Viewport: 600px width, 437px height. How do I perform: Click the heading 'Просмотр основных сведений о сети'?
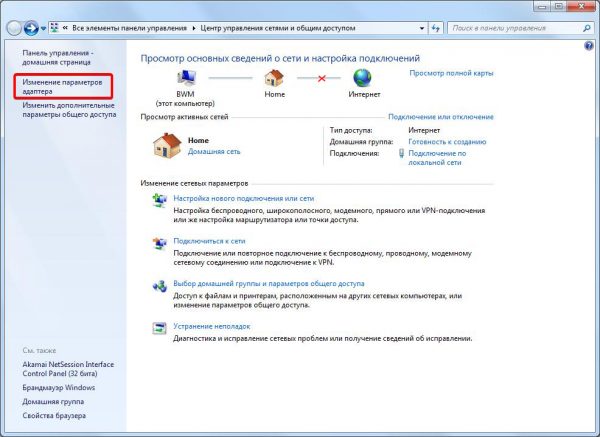pyautogui.click(x=280, y=59)
